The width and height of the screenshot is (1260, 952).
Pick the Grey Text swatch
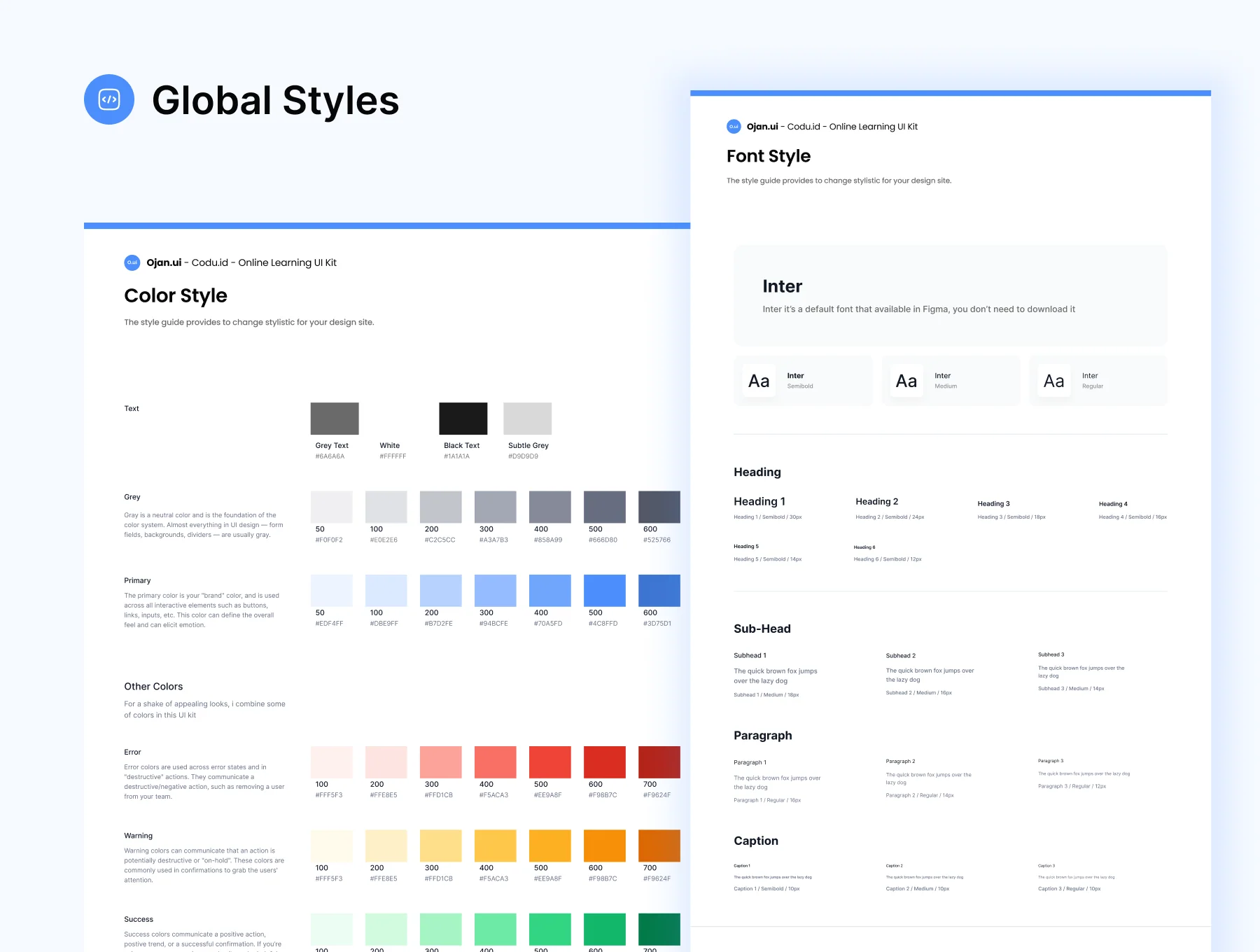click(x=335, y=419)
